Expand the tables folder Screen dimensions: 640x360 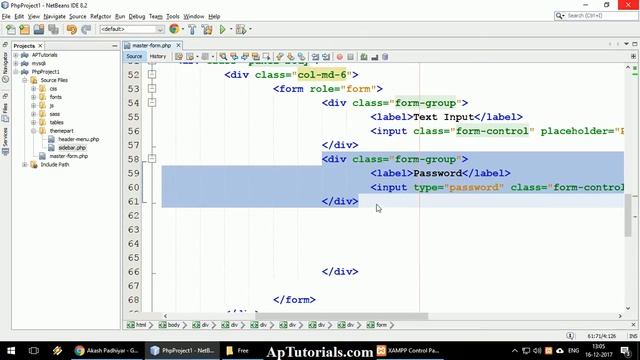click(33, 122)
